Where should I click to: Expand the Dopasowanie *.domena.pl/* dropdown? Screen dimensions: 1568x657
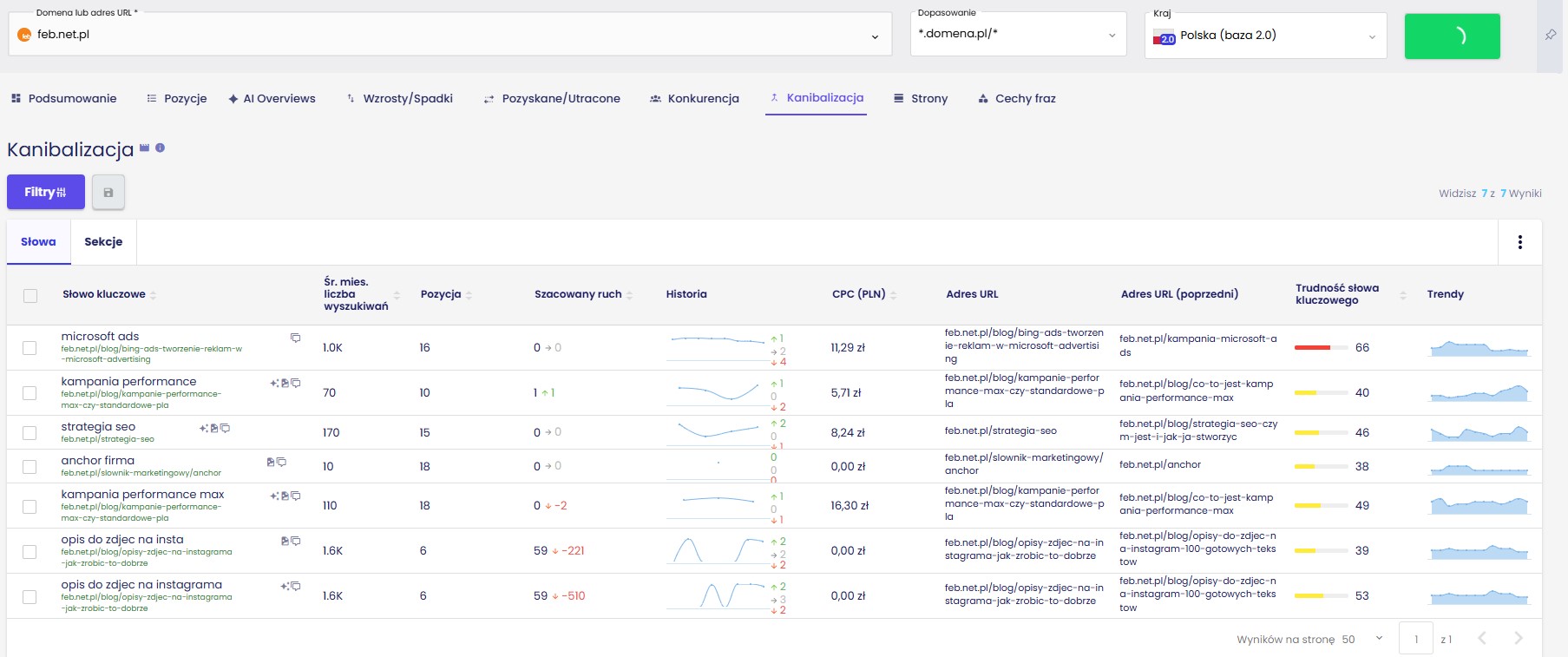tap(1018, 35)
